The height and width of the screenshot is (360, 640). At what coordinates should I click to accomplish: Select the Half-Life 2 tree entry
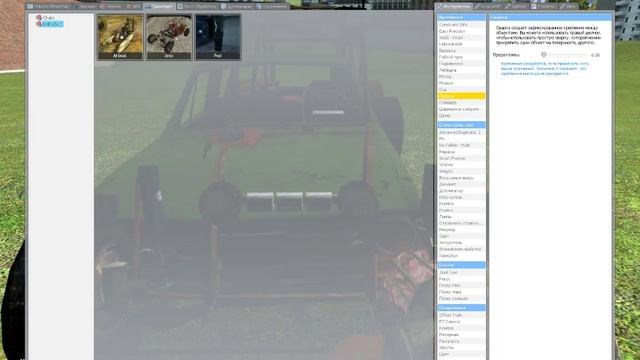point(52,24)
